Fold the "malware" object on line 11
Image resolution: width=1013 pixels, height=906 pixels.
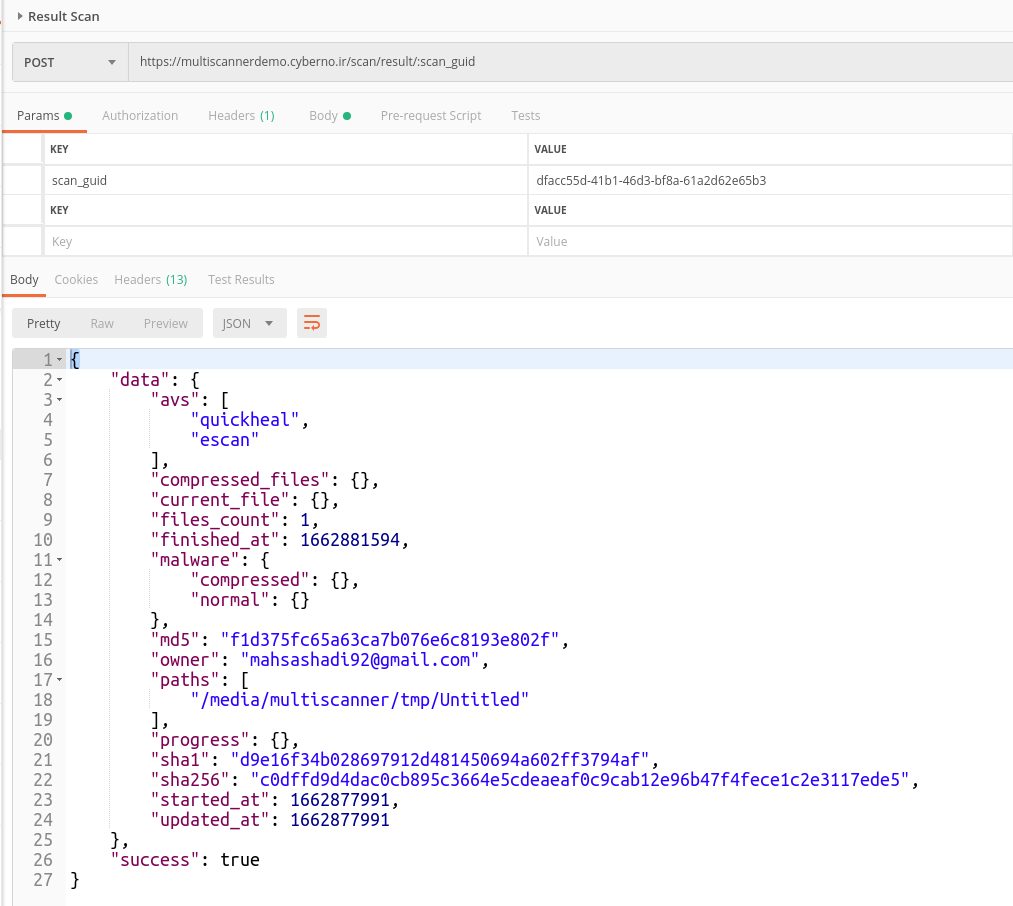60,560
